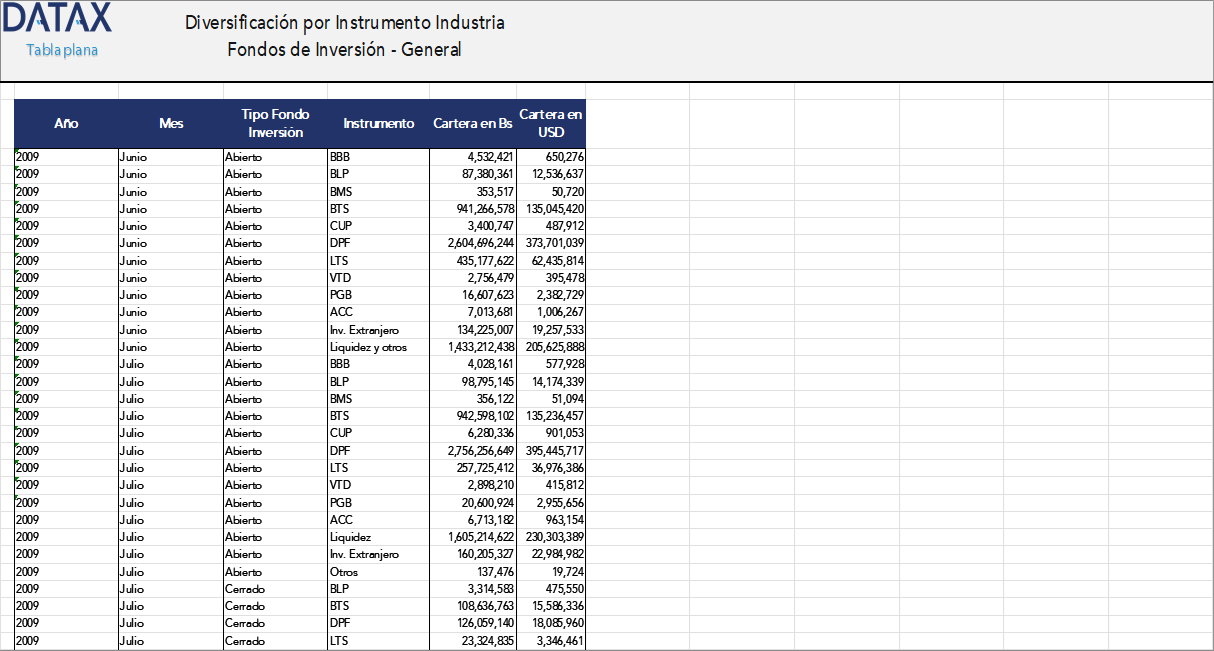This screenshot has height=651, width=1214.
Task: Open the Tabla plana view
Action: (60, 48)
